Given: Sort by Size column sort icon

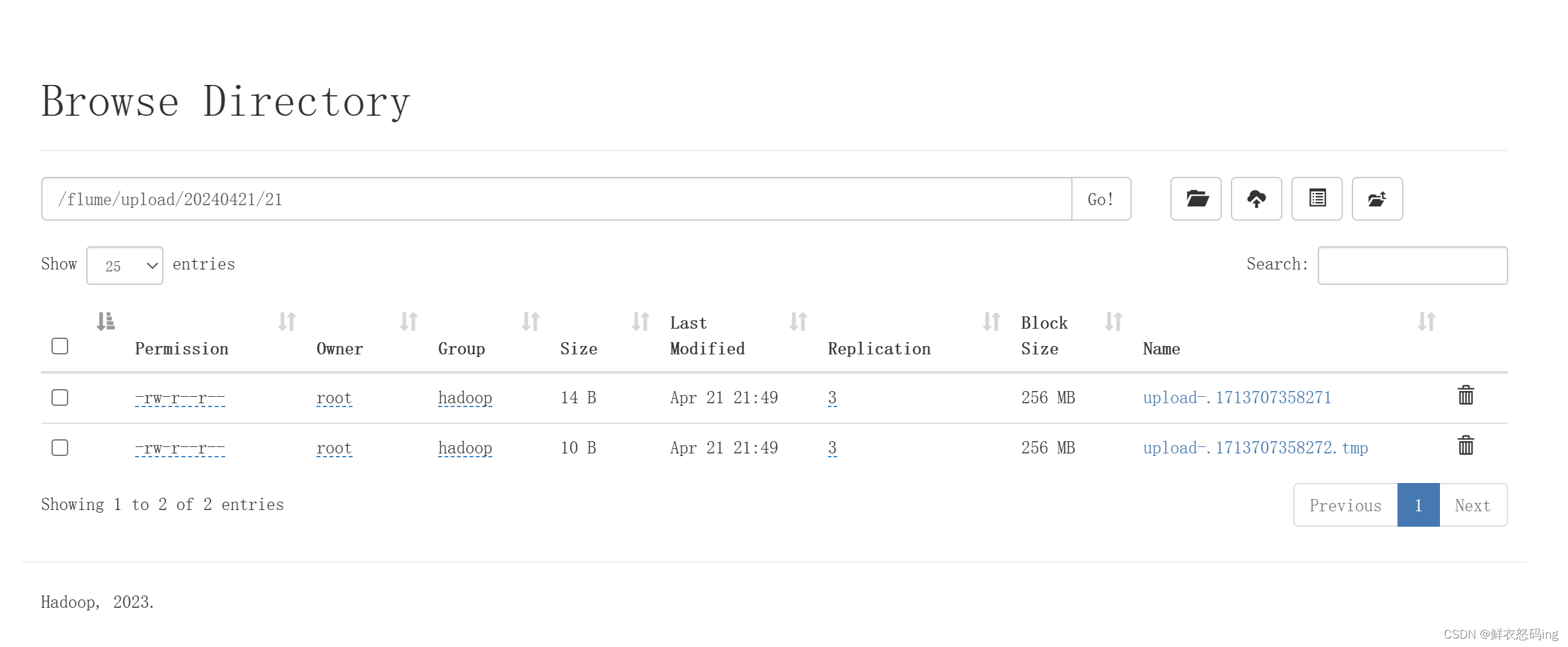Looking at the screenshot, I should click(640, 322).
